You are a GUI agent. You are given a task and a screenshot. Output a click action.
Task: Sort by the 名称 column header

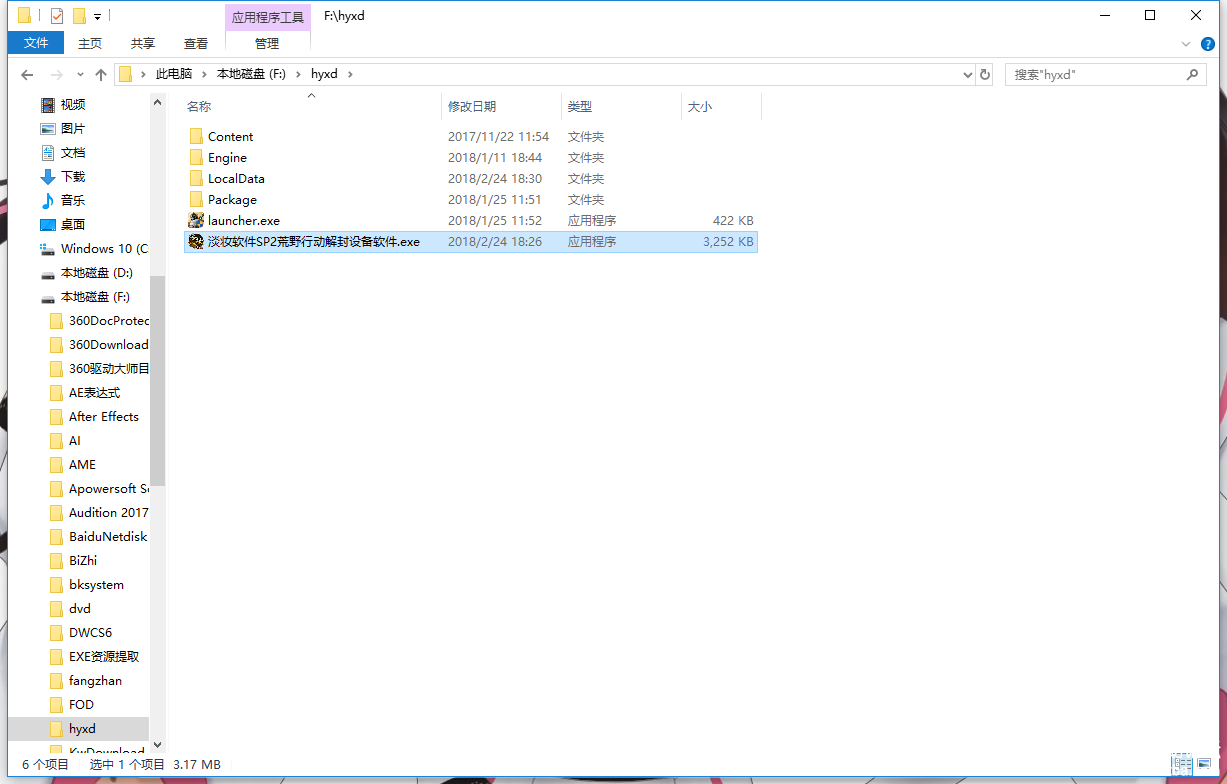[x=199, y=106]
